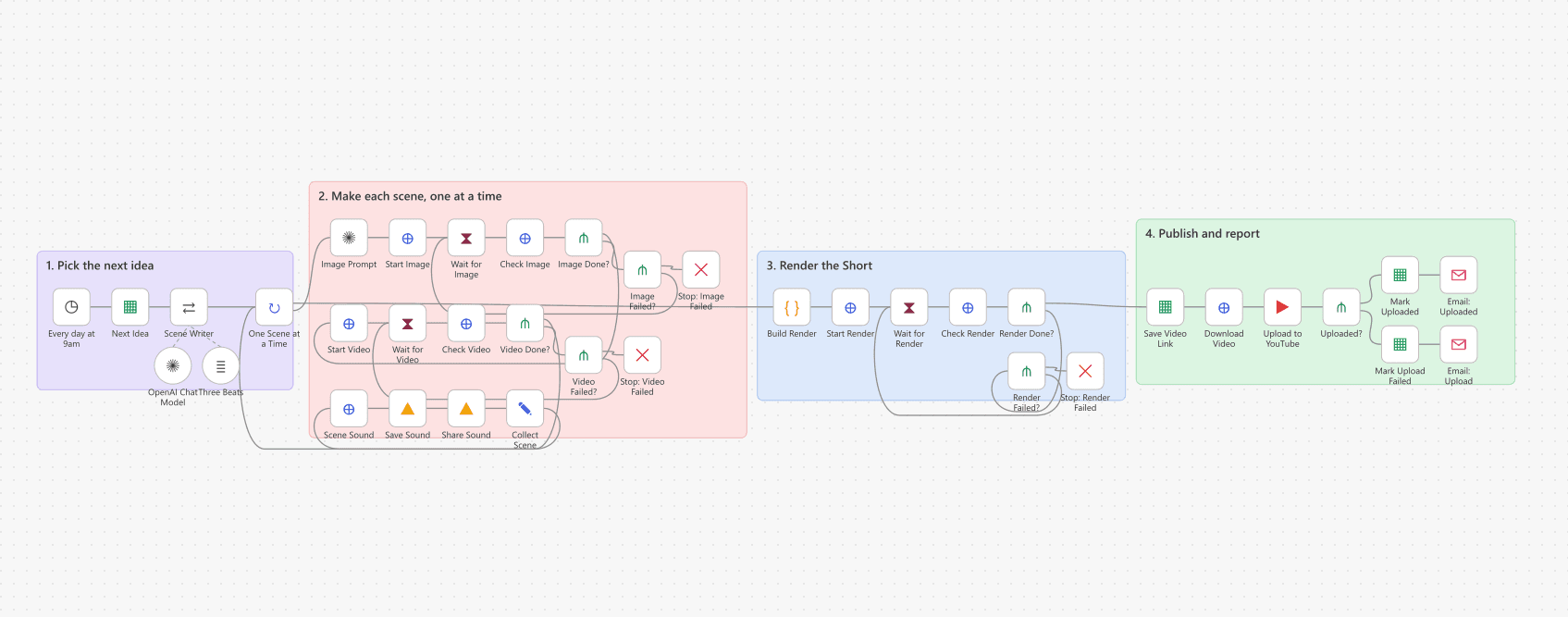Viewport: 1568px width, 617px height.
Task: Select the Start Render node
Action: (850, 307)
